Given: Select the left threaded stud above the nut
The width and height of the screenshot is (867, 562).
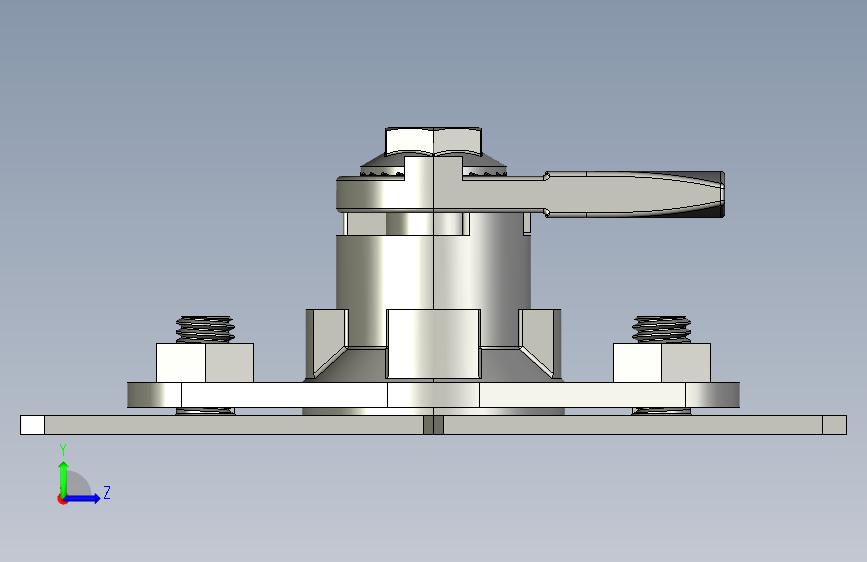Looking at the screenshot, I should point(205,330).
